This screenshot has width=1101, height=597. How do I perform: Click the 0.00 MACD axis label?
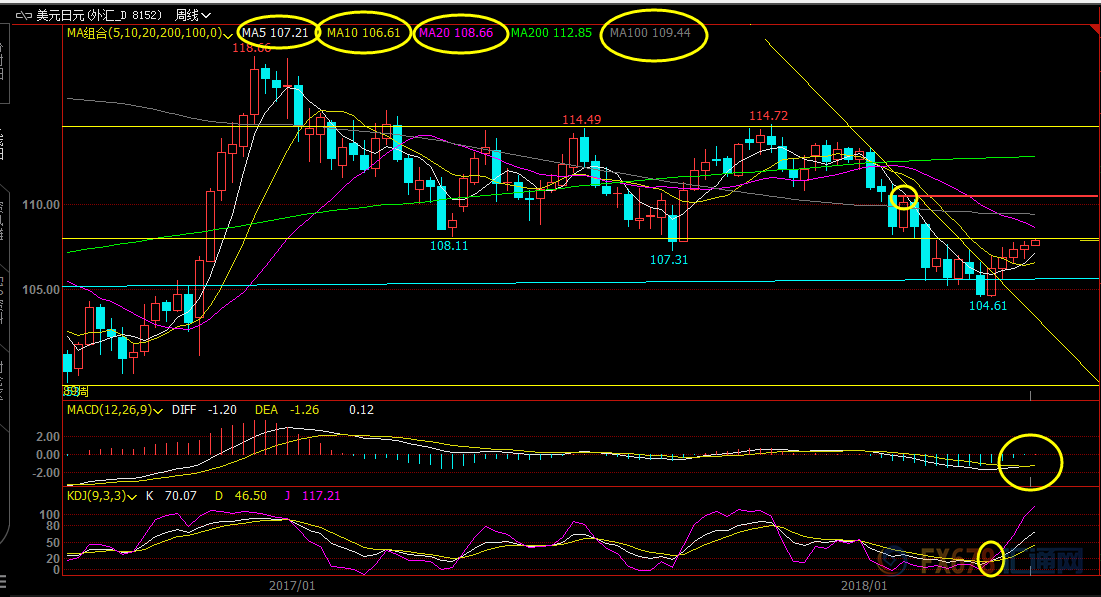click(48, 455)
